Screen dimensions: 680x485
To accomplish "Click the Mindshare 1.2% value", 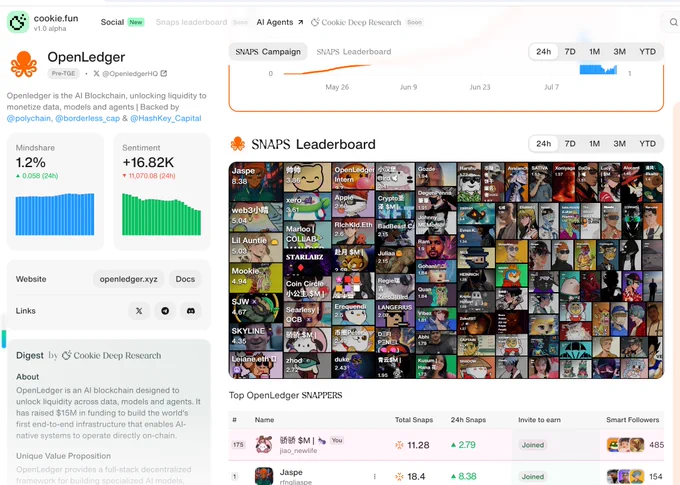I will [x=30, y=162].
